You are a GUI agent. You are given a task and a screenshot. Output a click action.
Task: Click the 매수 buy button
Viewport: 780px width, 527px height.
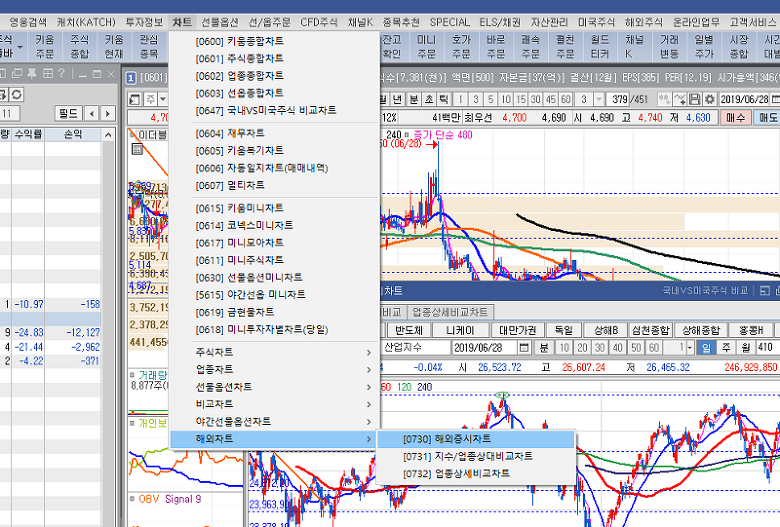click(x=735, y=118)
